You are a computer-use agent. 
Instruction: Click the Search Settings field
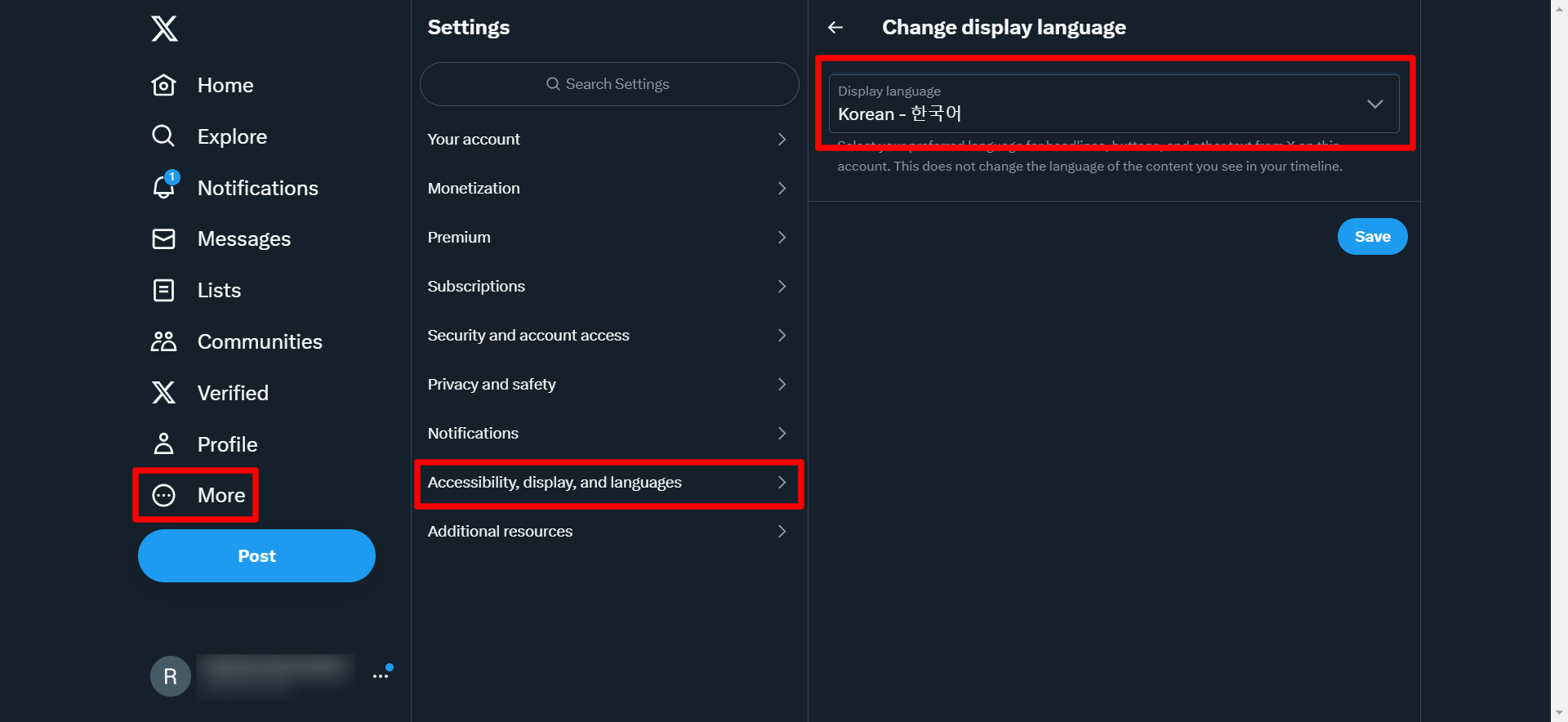pyautogui.click(x=609, y=84)
